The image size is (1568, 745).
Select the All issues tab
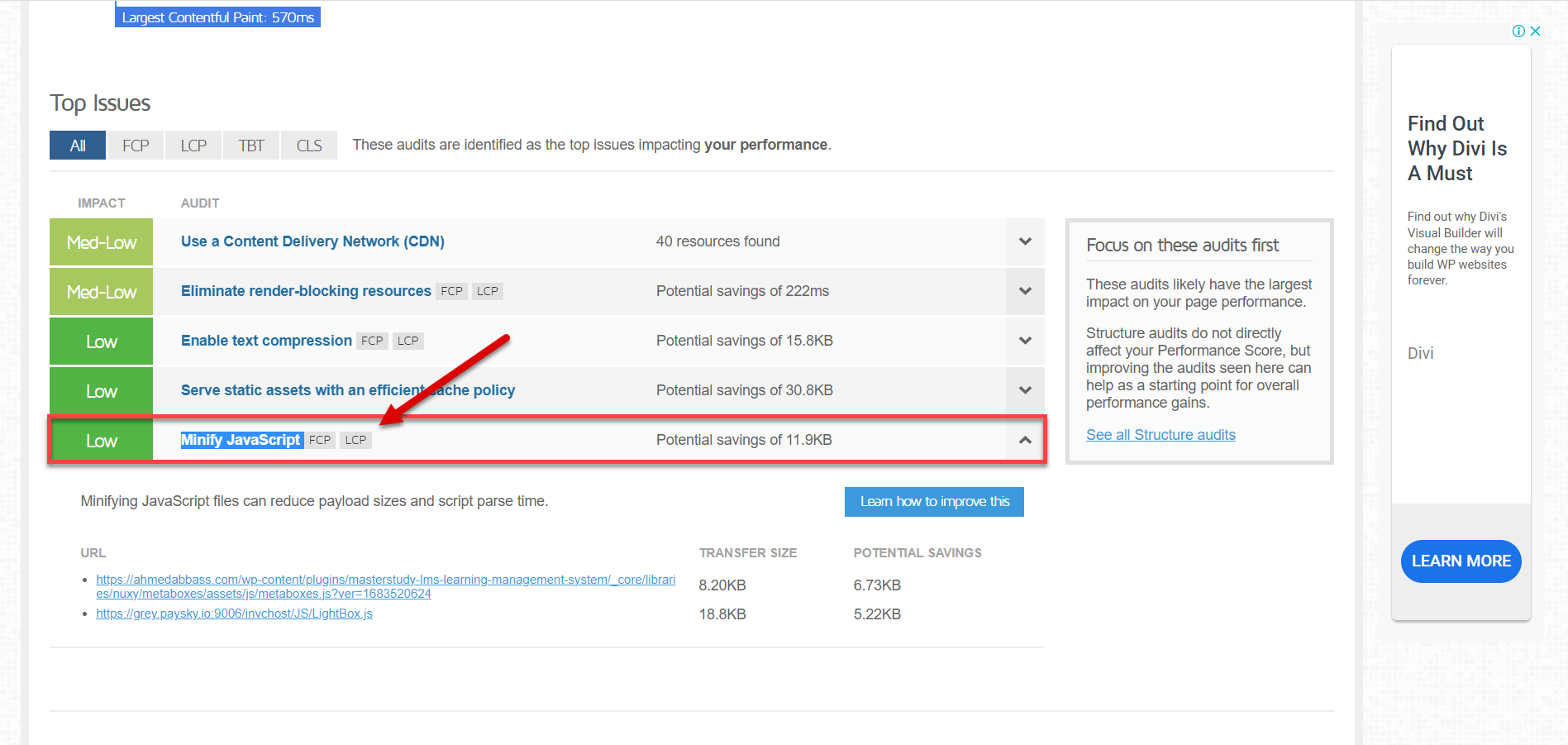point(78,146)
